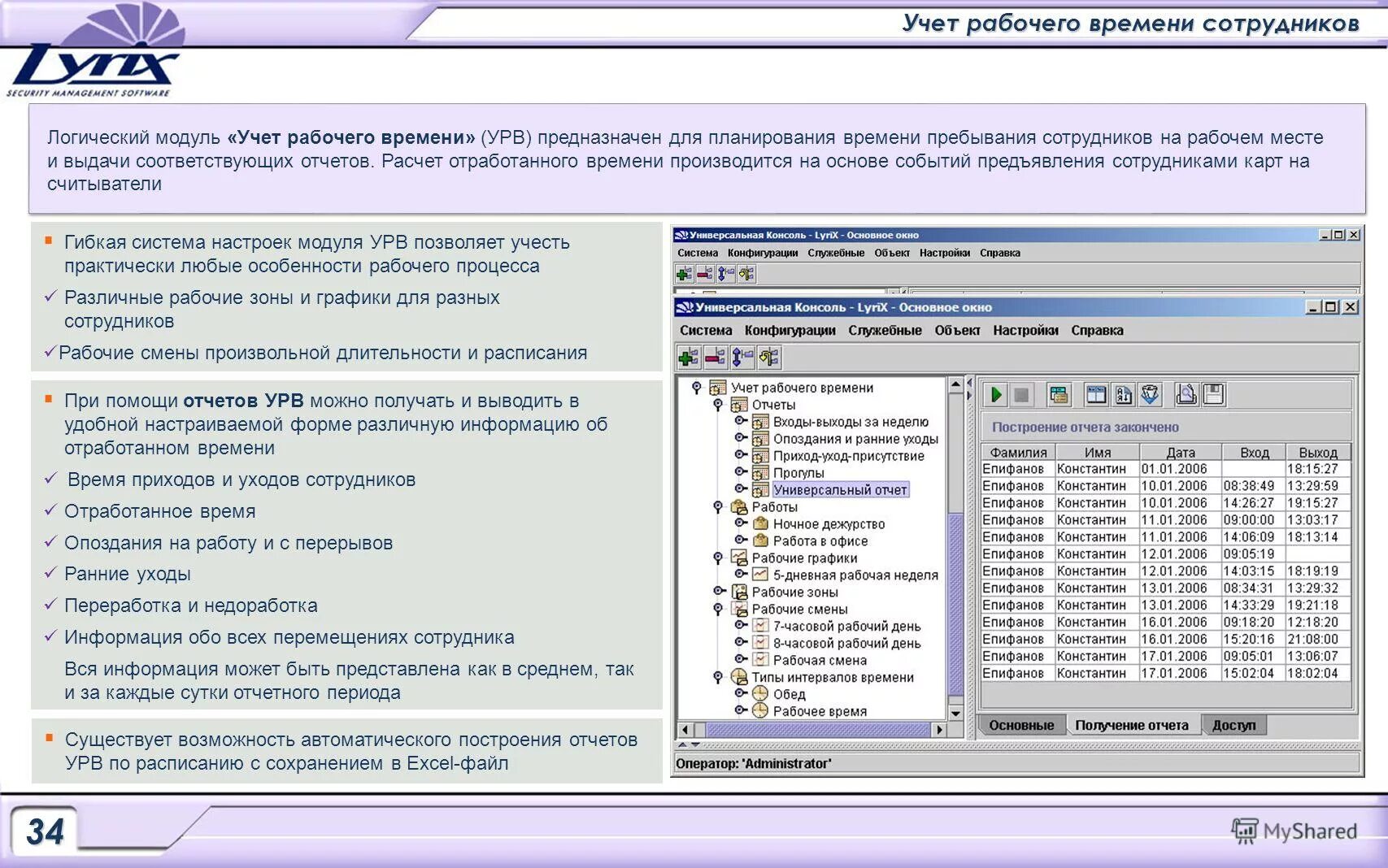Click the filter funnel icon in report toolbar

tap(1151, 395)
